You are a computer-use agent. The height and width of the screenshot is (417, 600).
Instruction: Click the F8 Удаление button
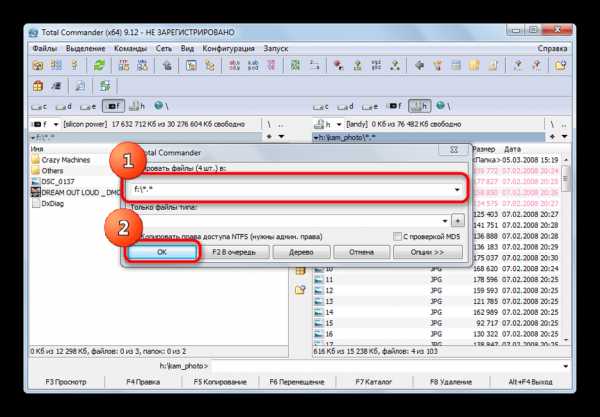451,382
